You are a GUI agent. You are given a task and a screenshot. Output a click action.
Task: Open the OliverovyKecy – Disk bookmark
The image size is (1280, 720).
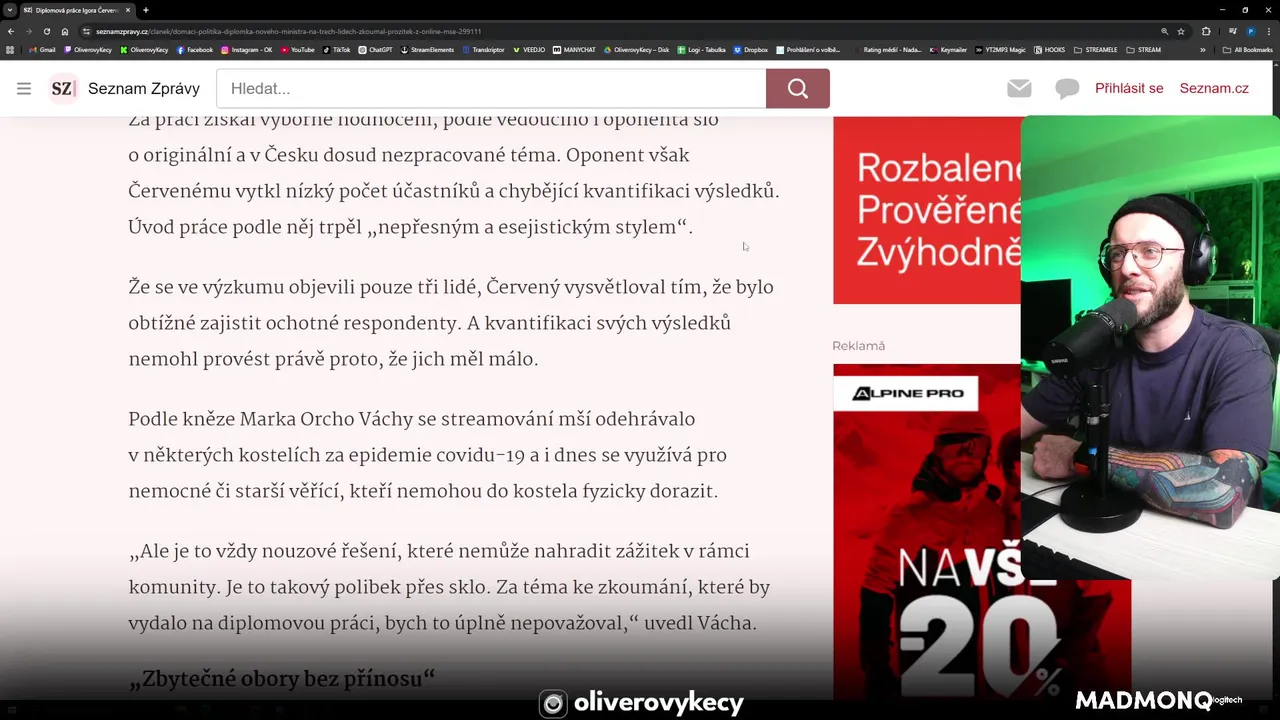(637, 49)
